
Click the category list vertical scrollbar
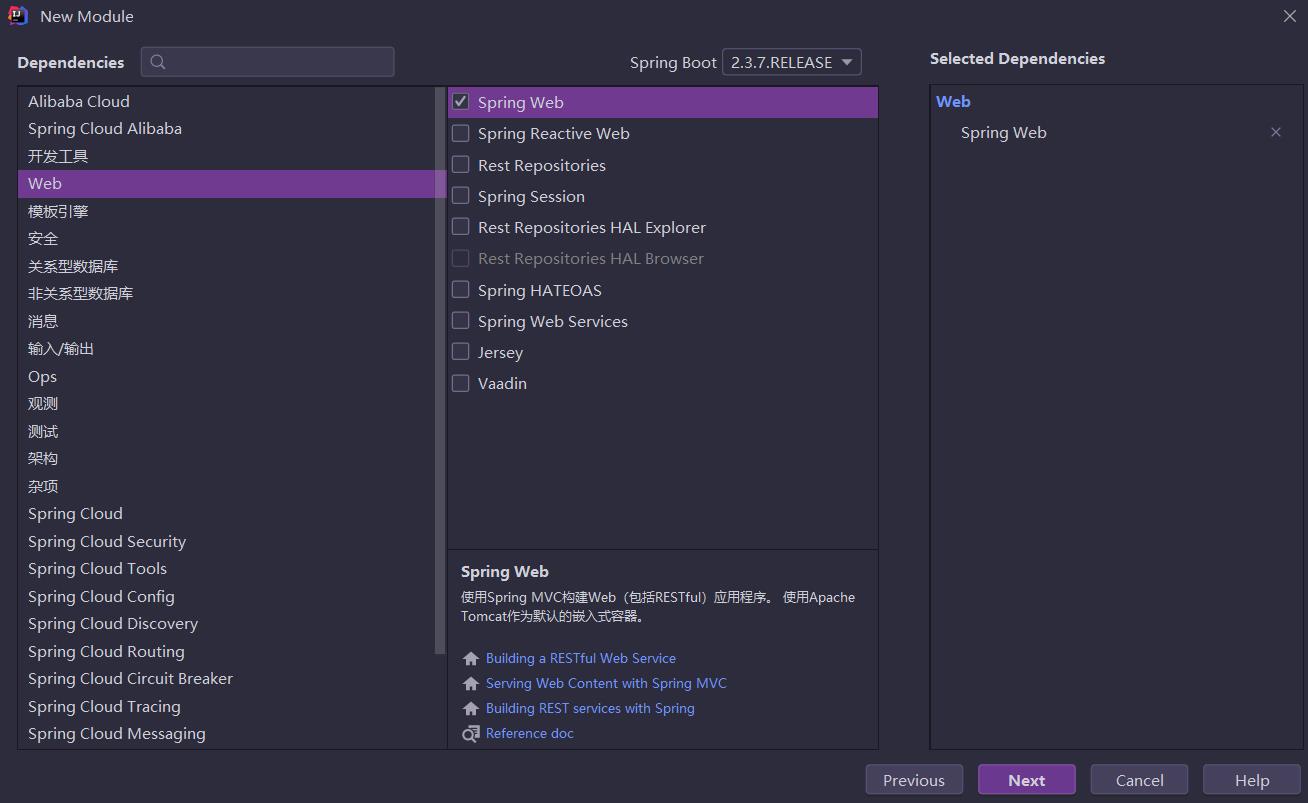pos(440,370)
